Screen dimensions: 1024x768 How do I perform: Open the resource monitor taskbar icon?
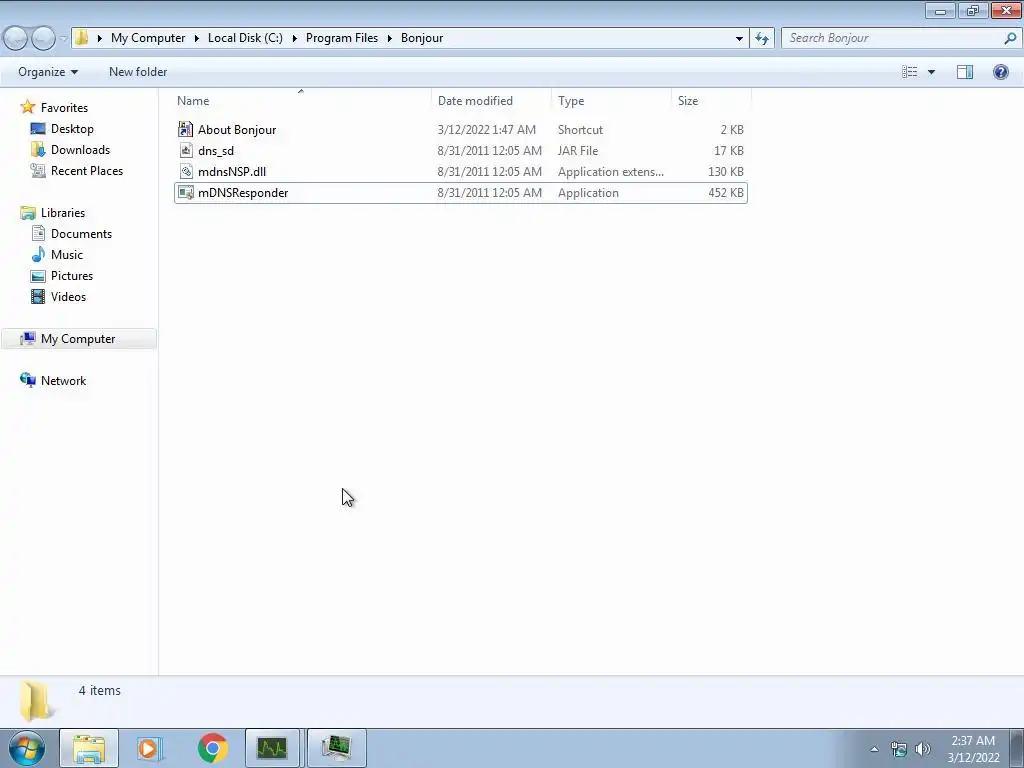pos(272,748)
